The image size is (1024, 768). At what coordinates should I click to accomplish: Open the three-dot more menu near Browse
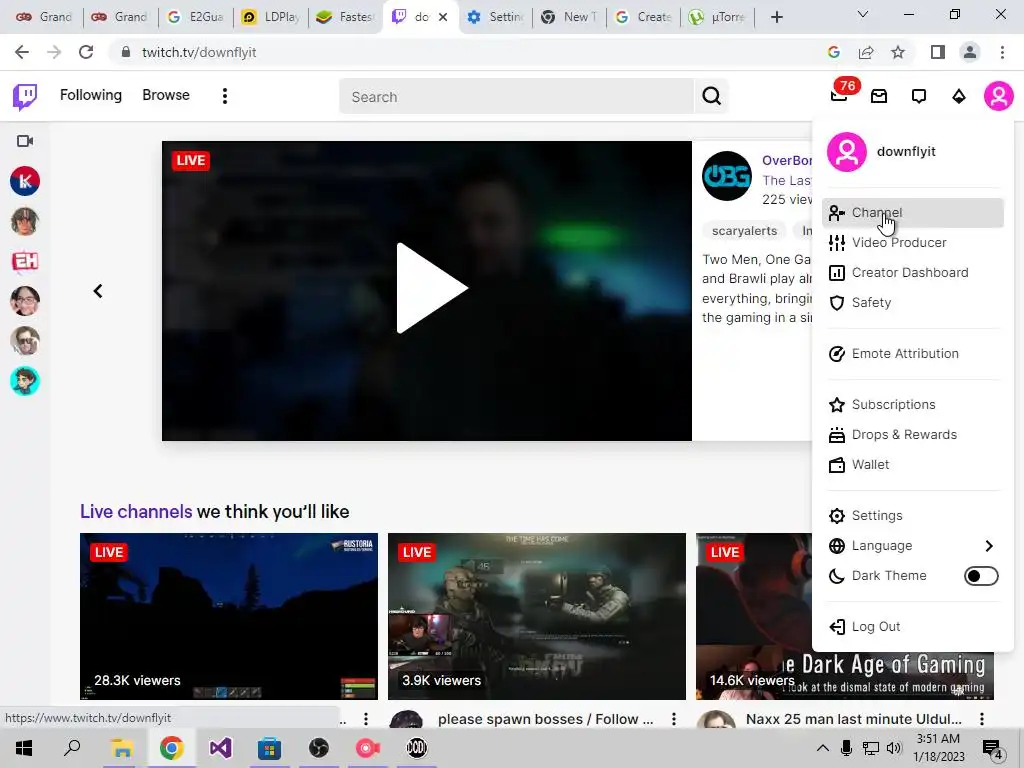click(x=225, y=96)
